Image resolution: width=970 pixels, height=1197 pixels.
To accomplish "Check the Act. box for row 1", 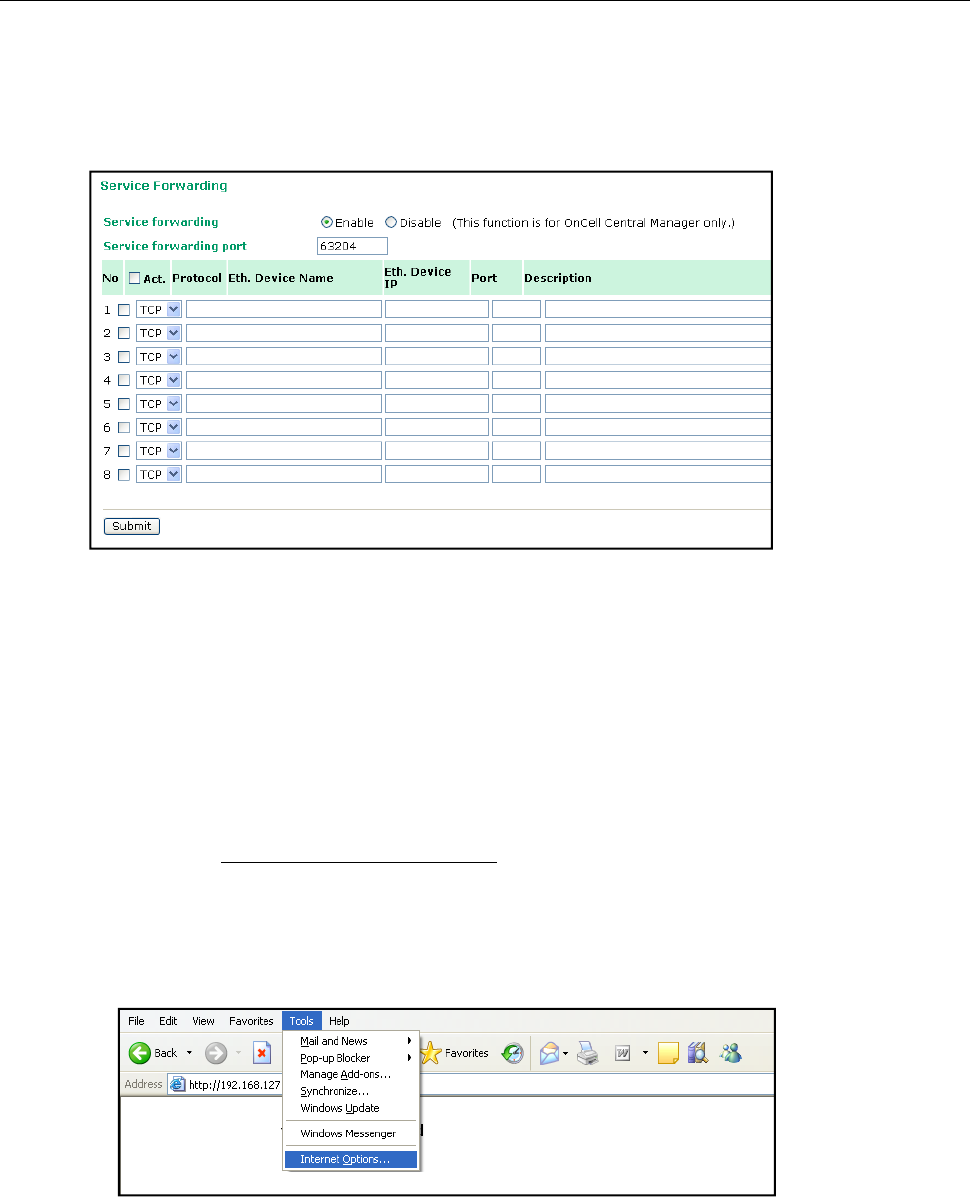I will [124, 310].
